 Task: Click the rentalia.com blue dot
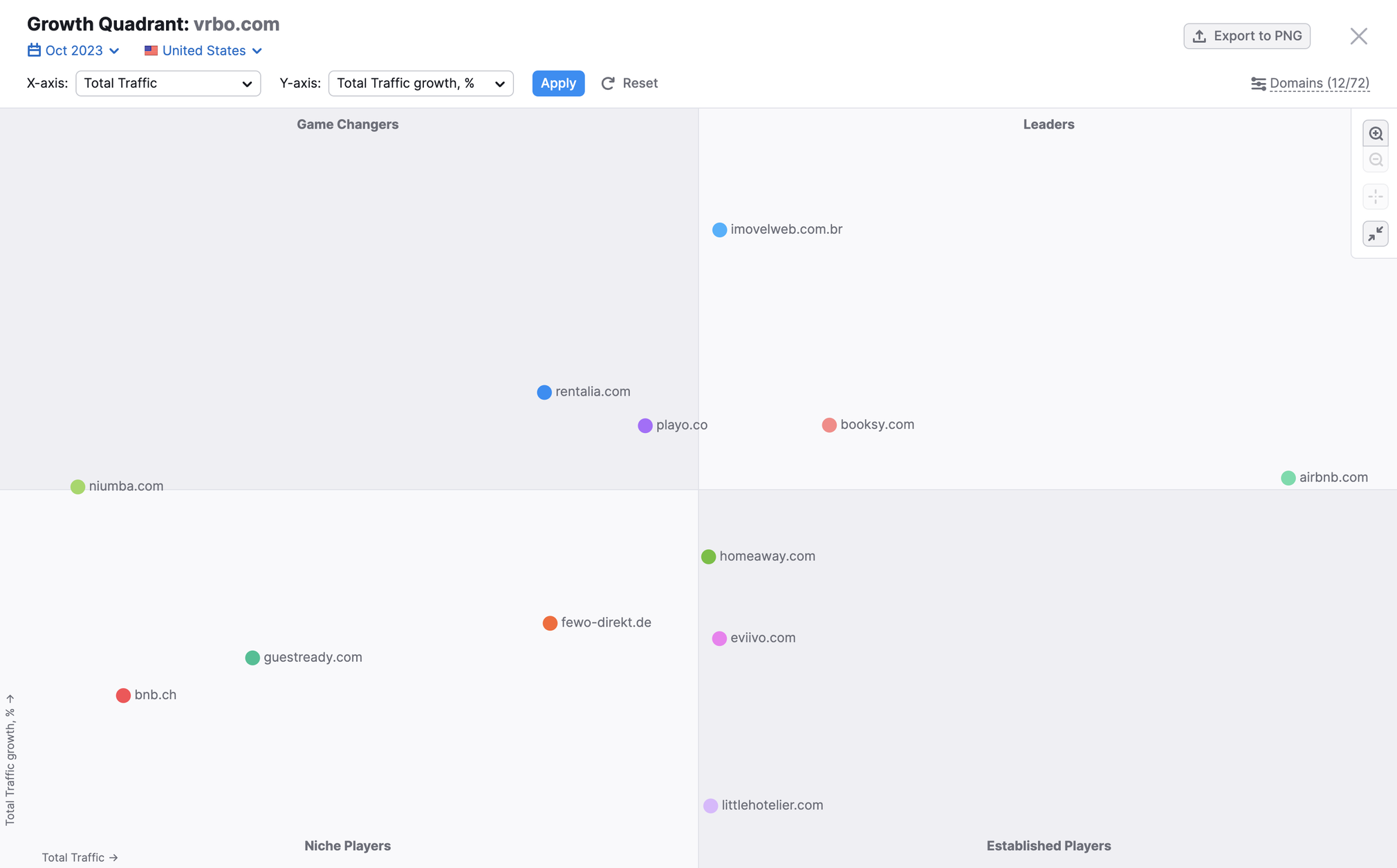coord(544,392)
